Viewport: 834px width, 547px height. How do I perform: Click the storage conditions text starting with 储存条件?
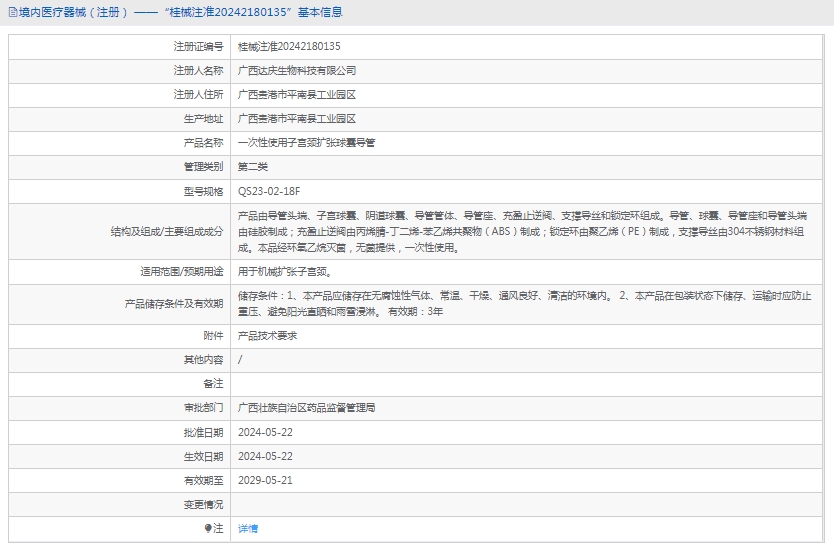click(520, 303)
